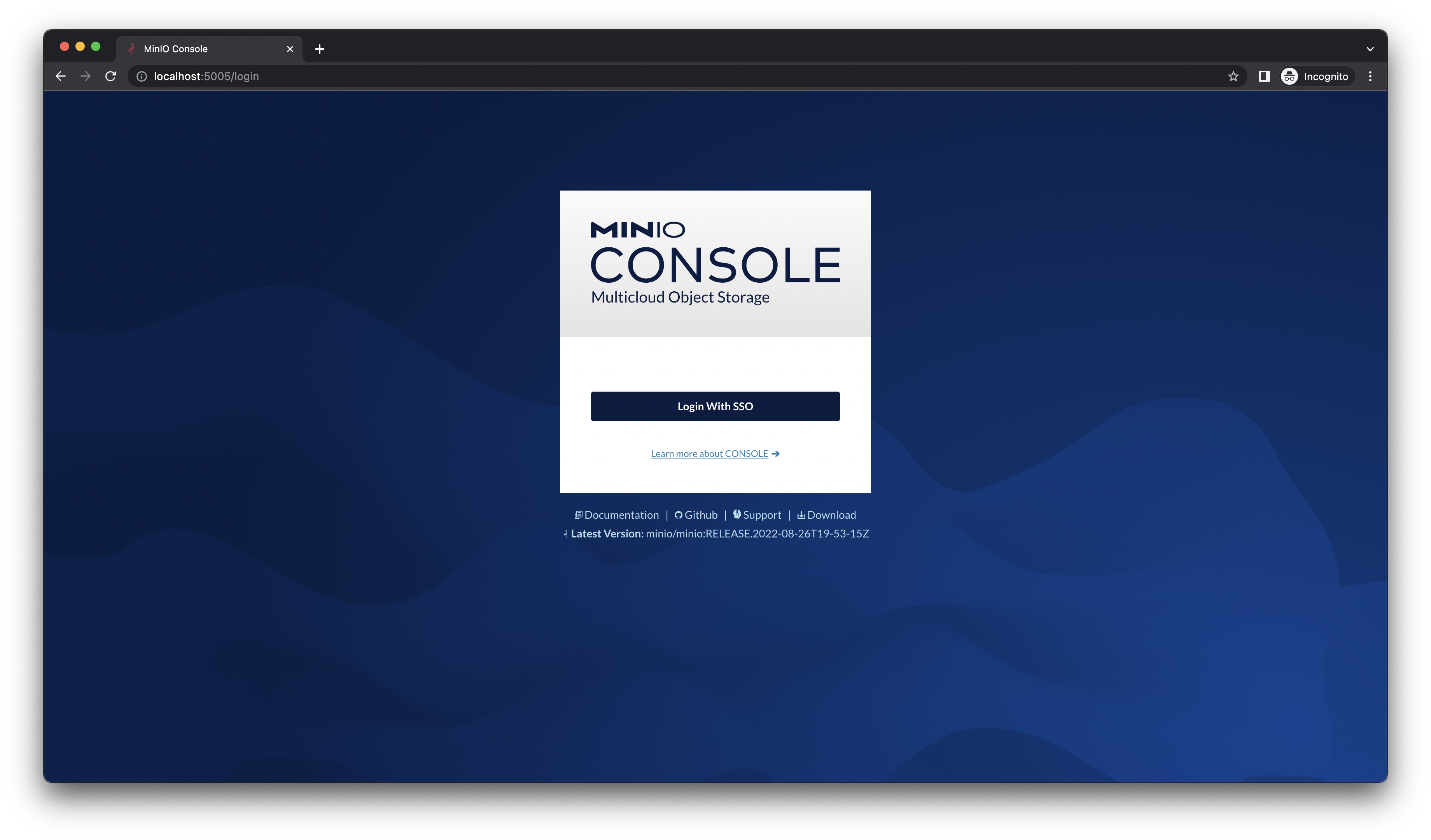Screen dimensions: 1431x840
Task: Follow the Download link
Action: tap(826, 514)
